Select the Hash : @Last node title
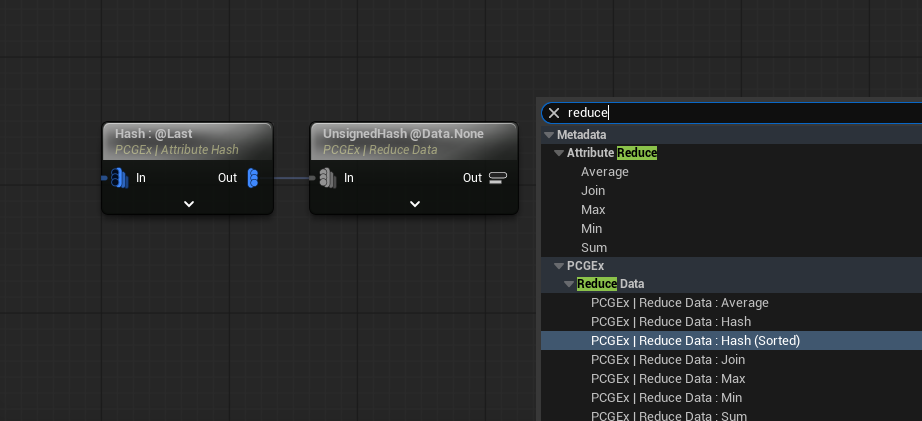 [154, 133]
